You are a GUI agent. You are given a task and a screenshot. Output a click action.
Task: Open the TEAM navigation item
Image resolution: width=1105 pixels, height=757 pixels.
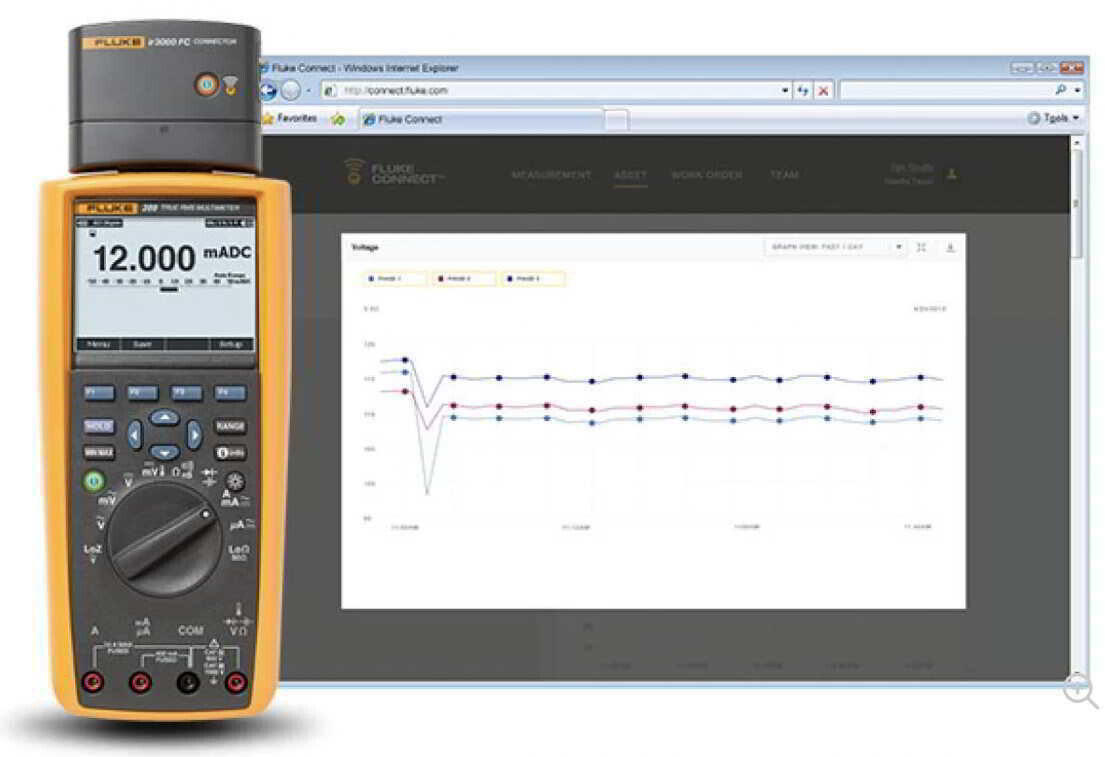pos(784,175)
